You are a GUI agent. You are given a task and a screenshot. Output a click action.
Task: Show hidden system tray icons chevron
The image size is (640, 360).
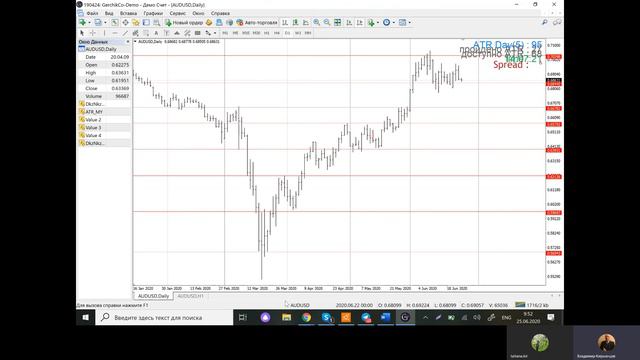pyautogui.click(x=425, y=317)
